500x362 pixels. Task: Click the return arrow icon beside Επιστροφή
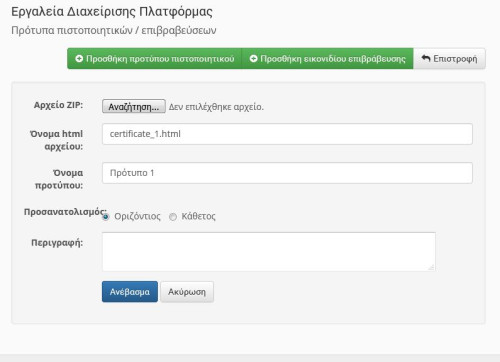coord(426,58)
